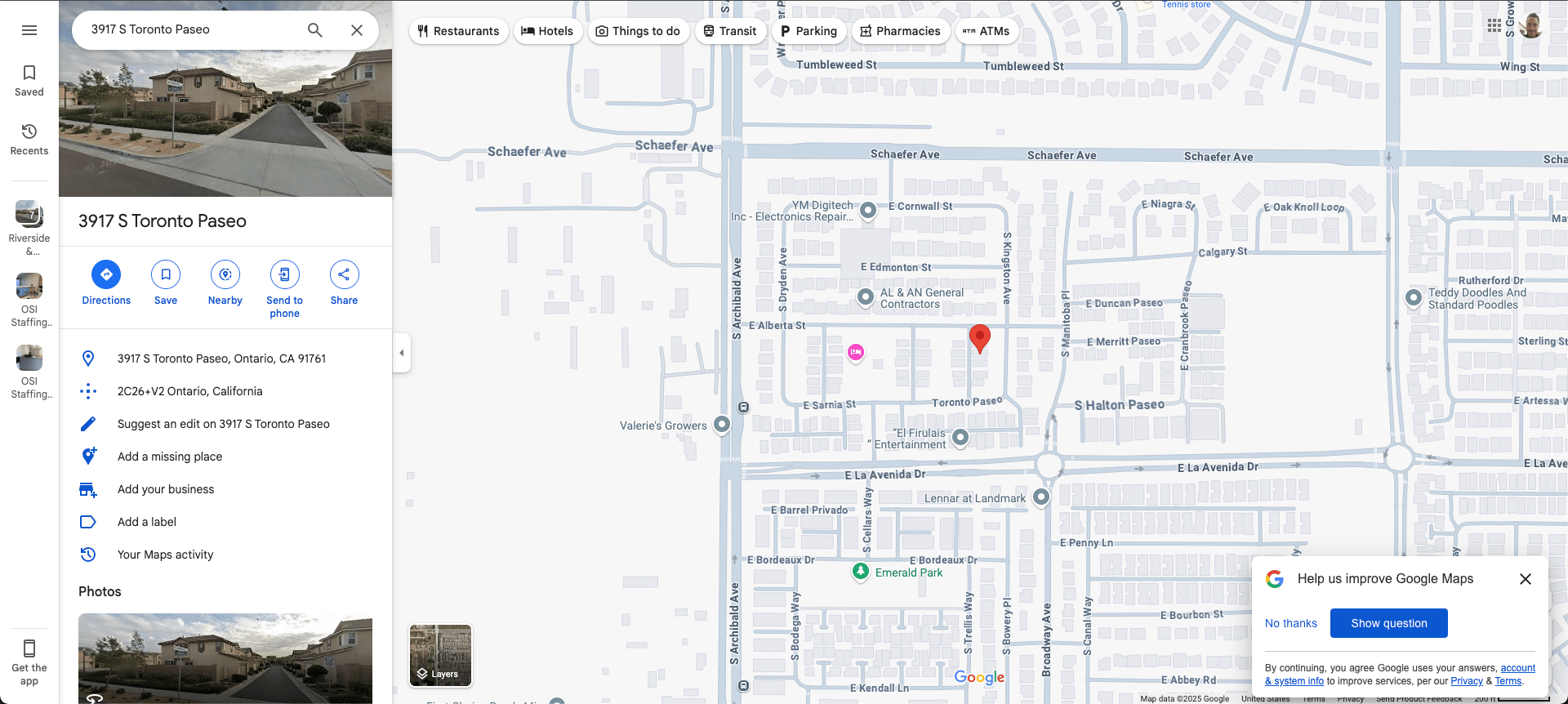
Task: Click the search magnifier icon
Action: (x=314, y=30)
